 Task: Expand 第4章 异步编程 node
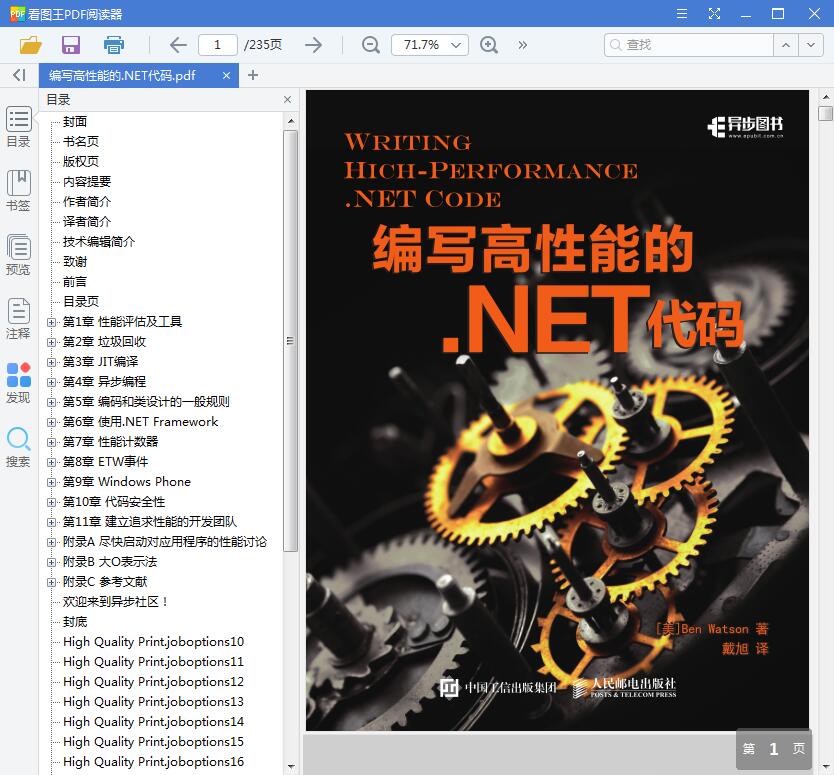(x=51, y=382)
